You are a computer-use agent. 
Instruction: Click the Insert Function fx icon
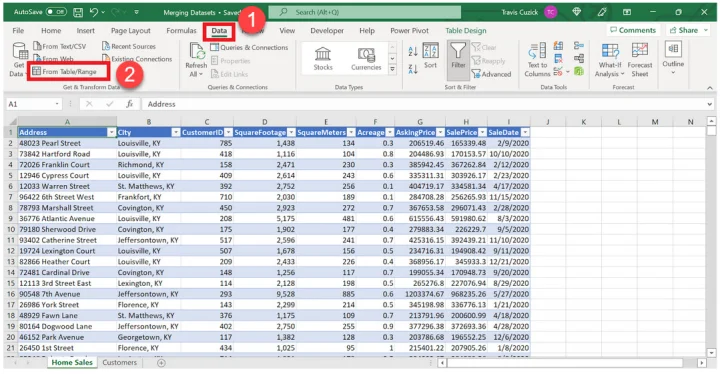coord(129,104)
